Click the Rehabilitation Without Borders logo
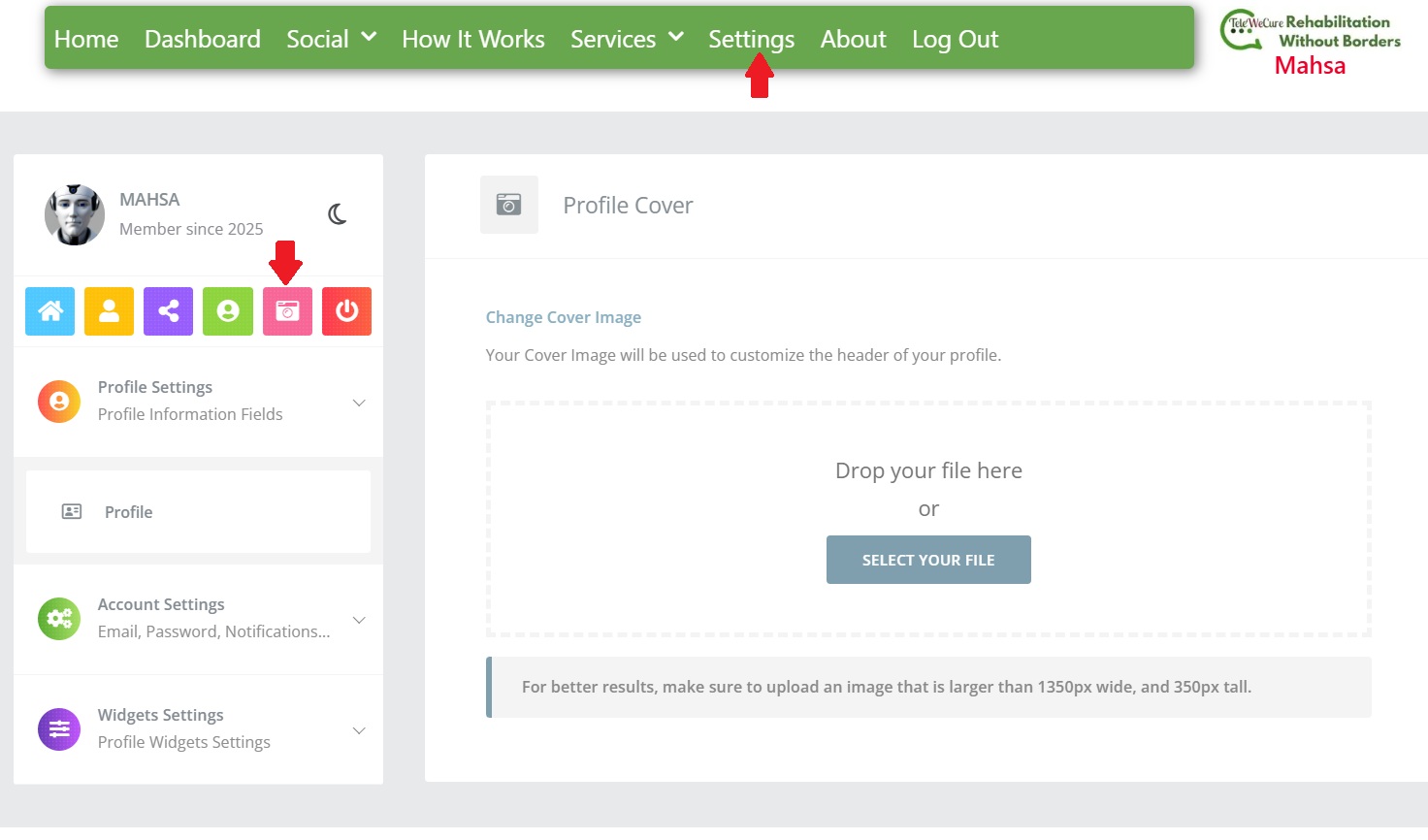Image resolution: width=1428 pixels, height=840 pixels. (x=1311, y=31)
